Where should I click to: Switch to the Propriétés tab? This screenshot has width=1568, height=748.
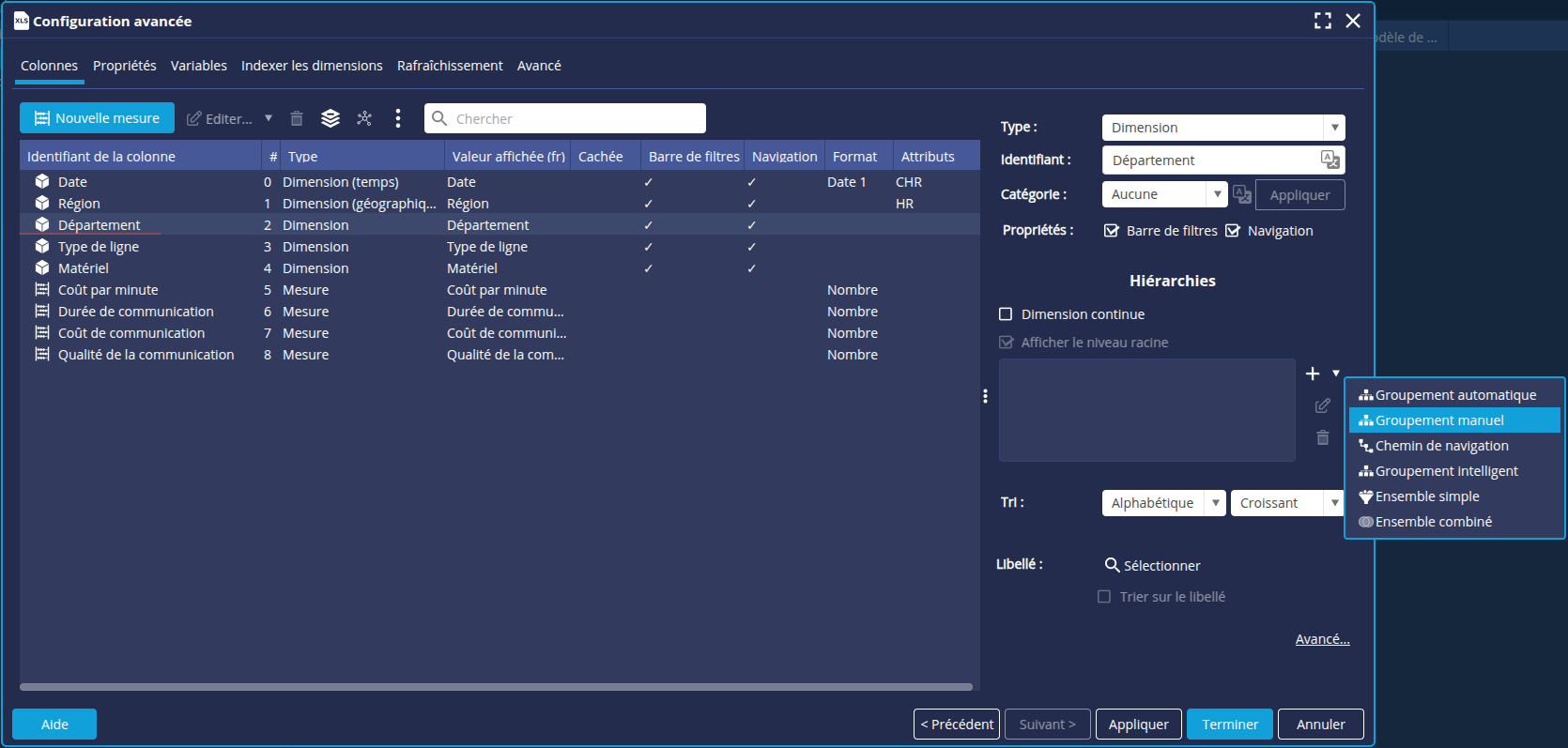125,66
